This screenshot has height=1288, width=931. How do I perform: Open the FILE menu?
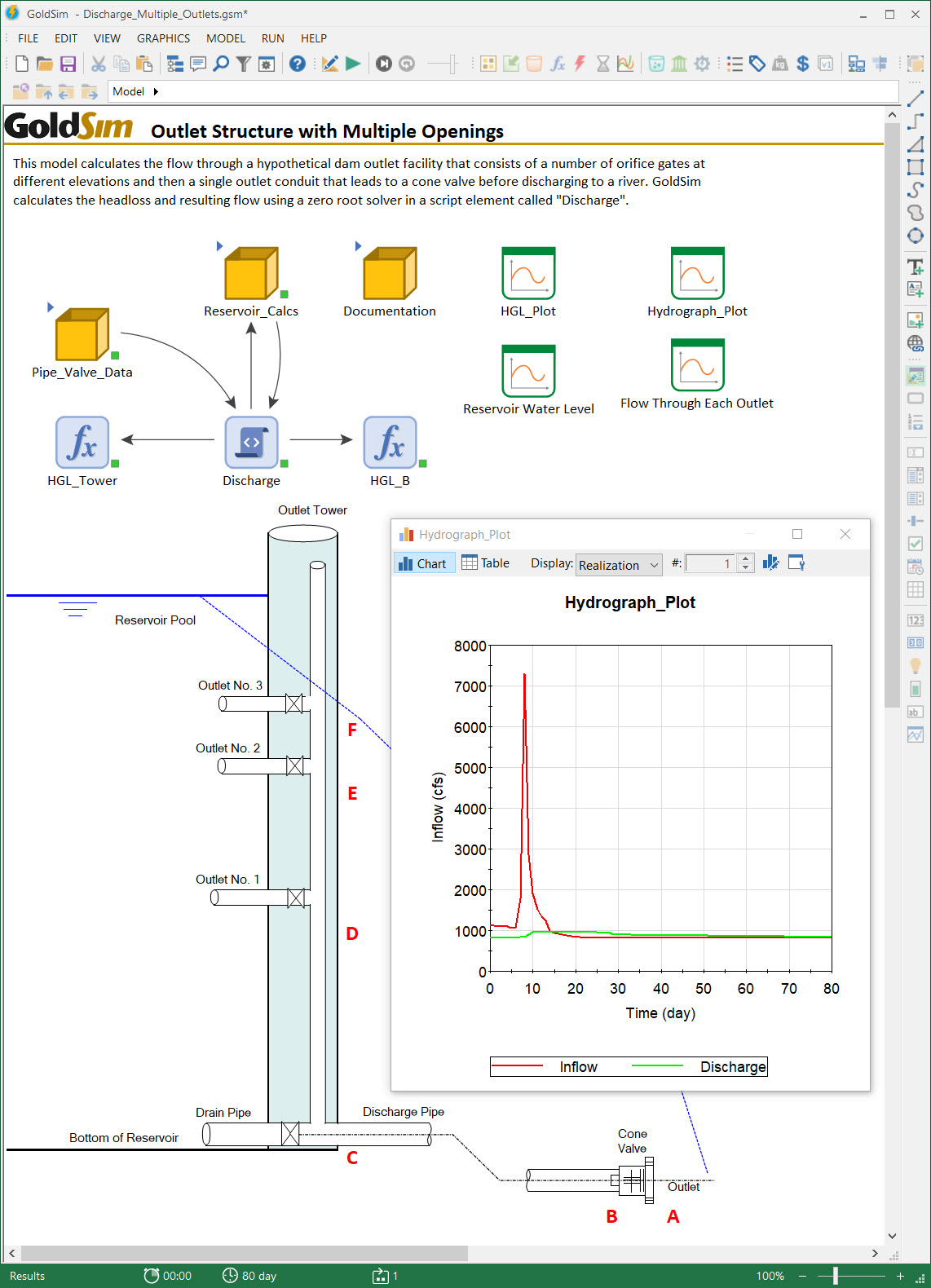coord(29,38)
